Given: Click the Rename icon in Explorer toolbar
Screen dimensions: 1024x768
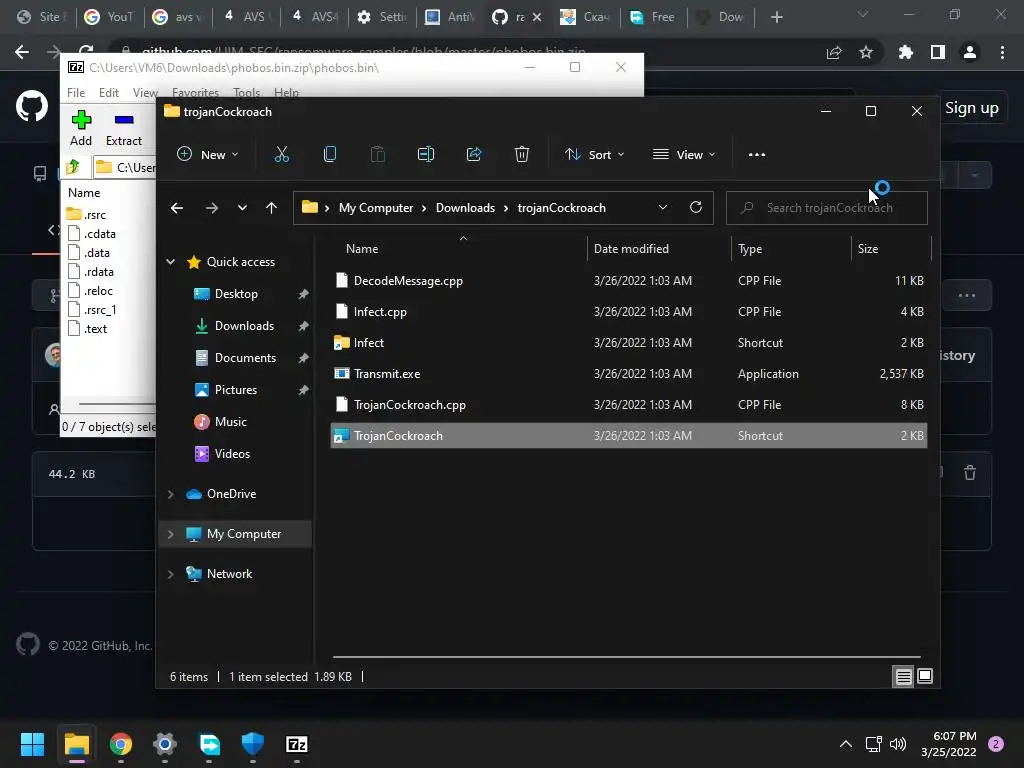Looking at the screenshot, I should coord(426,155).
